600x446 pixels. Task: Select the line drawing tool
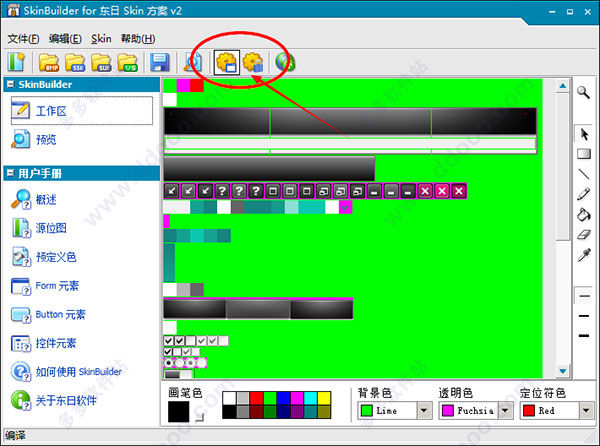click(584, 174)
